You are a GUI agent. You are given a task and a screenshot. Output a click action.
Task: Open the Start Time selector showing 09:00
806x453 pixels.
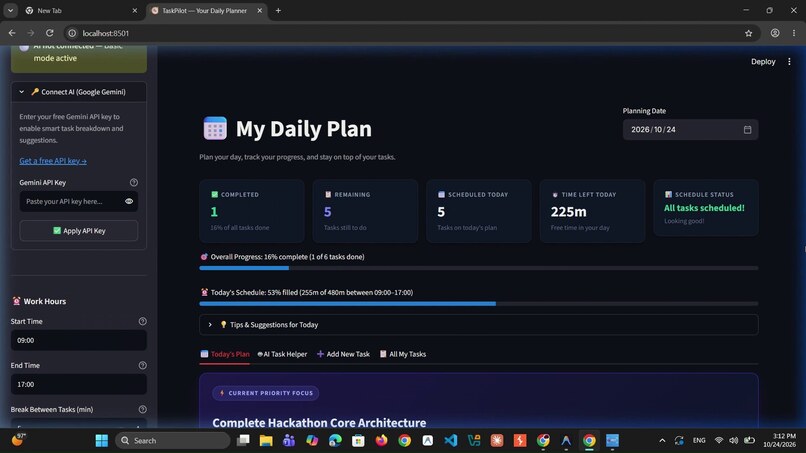coord(79,340)
